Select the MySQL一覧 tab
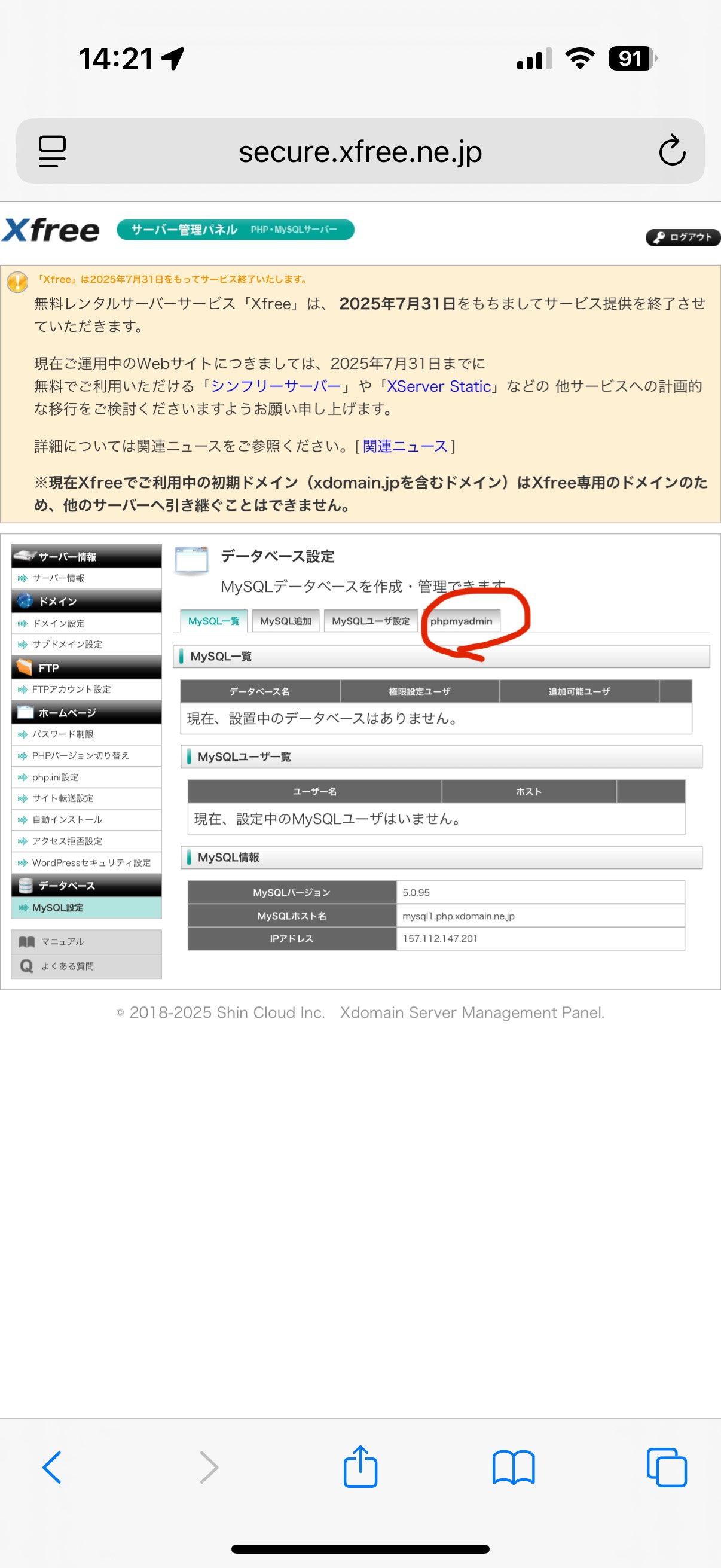 (213, 621)
